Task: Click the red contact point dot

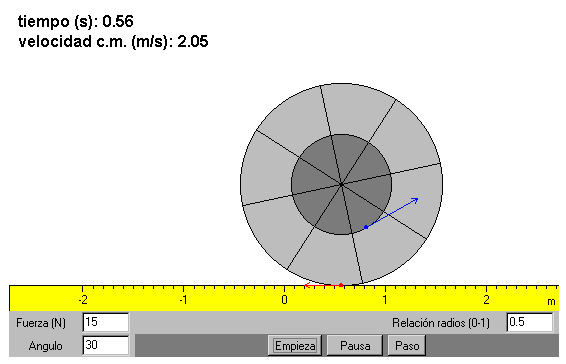Action: tap(341, 285)
